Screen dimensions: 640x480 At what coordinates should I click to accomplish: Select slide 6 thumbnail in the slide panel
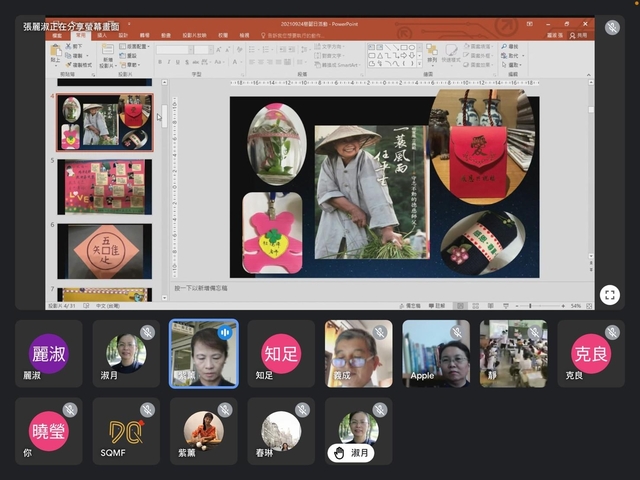pyautogui.click(x=104, y=250)
